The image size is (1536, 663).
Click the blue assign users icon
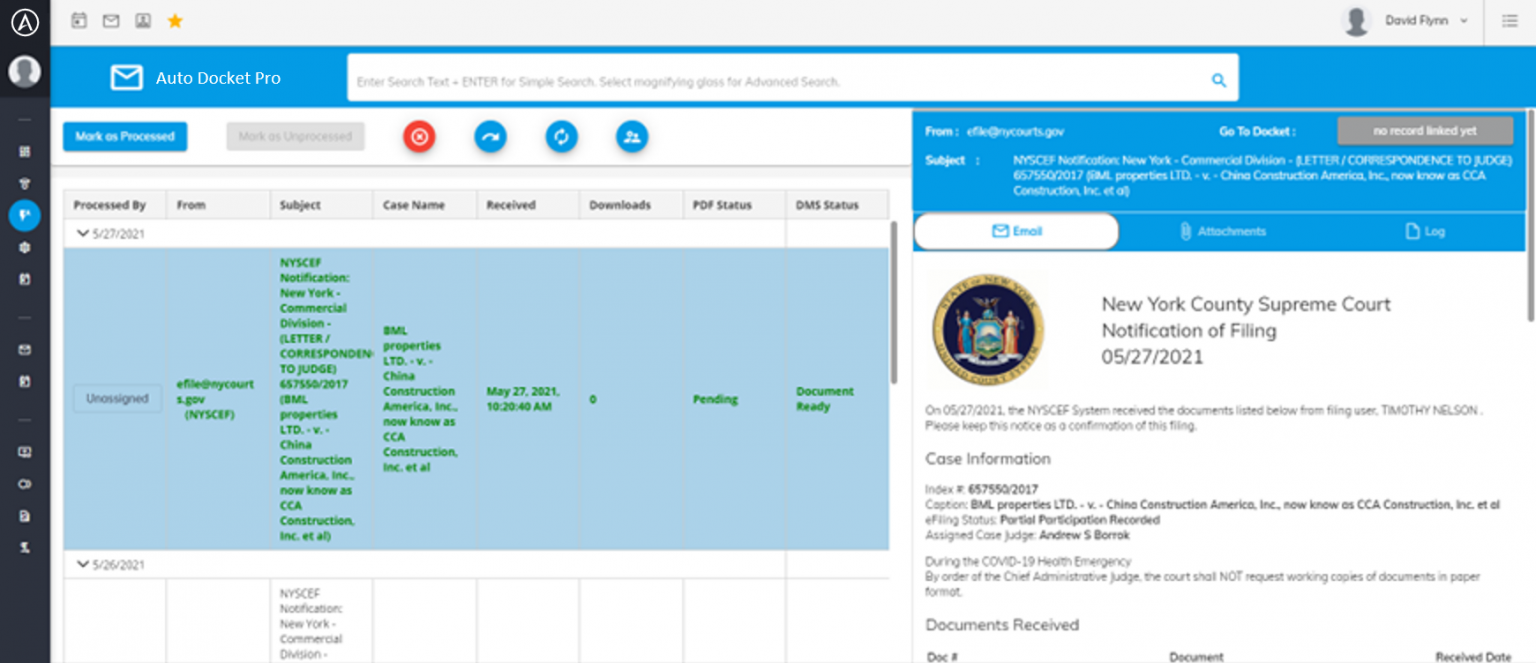(x=632, y=136)
